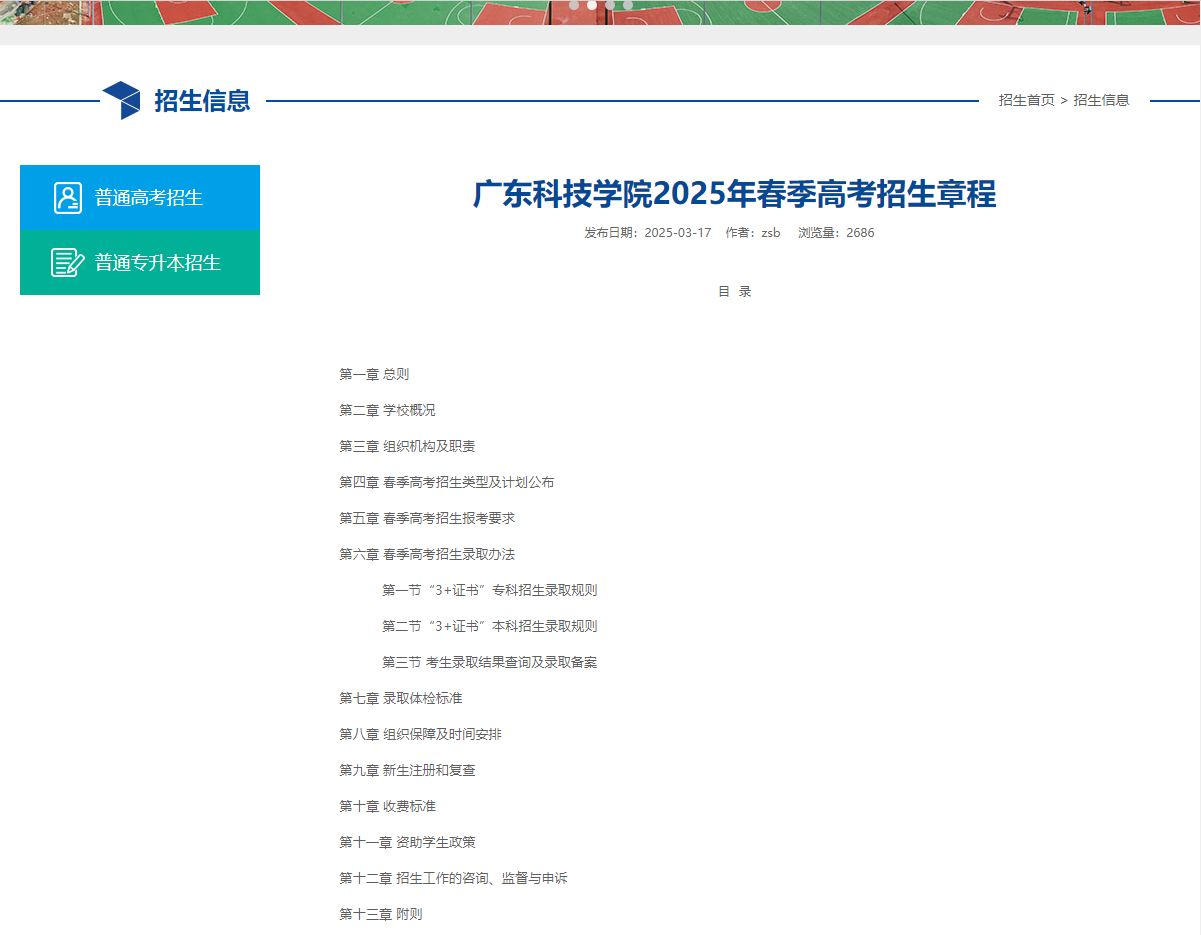The width and height of the screenshot is (1201, 935).
Task: Open 第三节 考生录取结果查询及录取备案
Action: (488, 661)
